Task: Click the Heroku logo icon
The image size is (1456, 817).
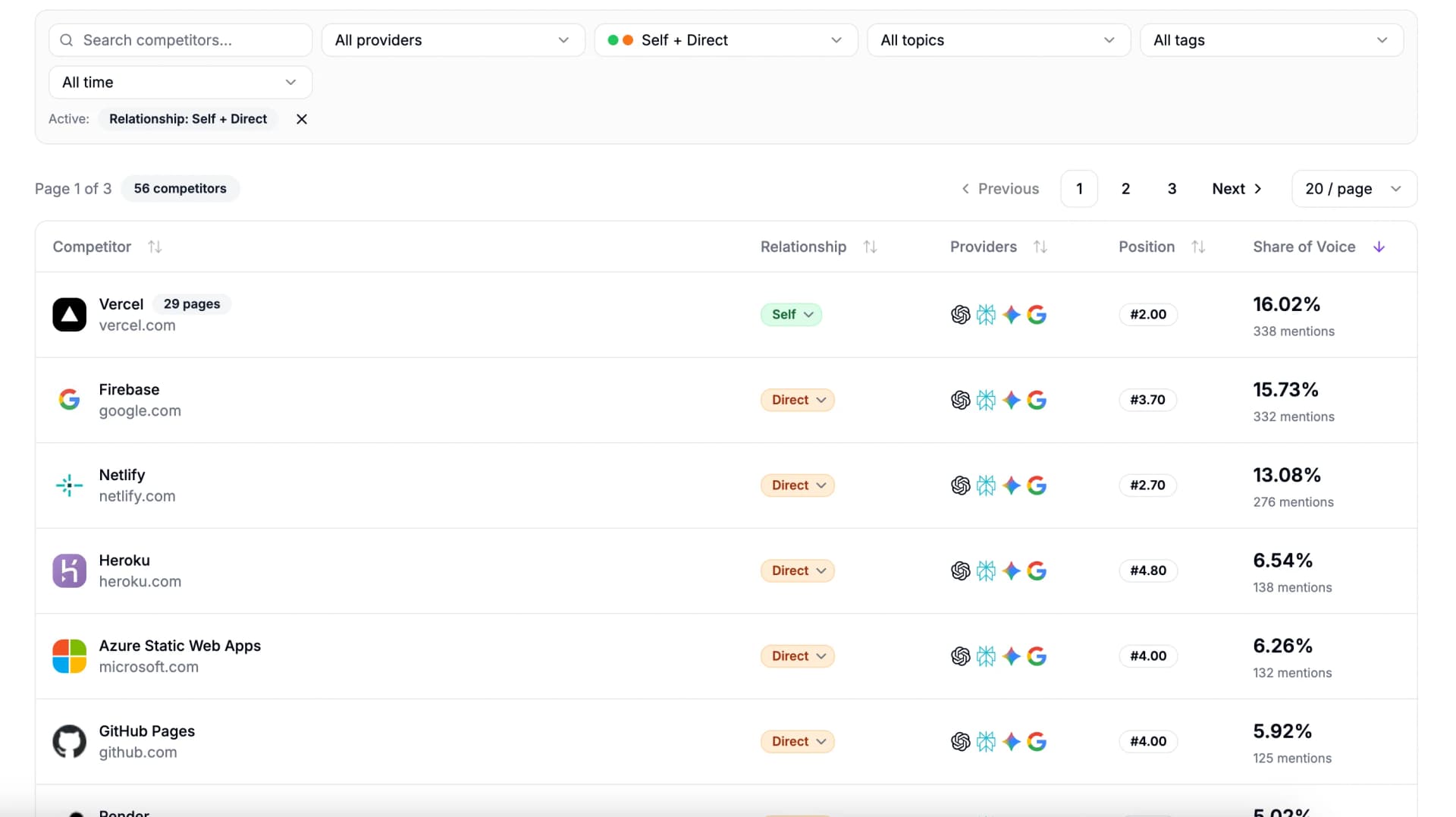Action: (x=69, y=570)
